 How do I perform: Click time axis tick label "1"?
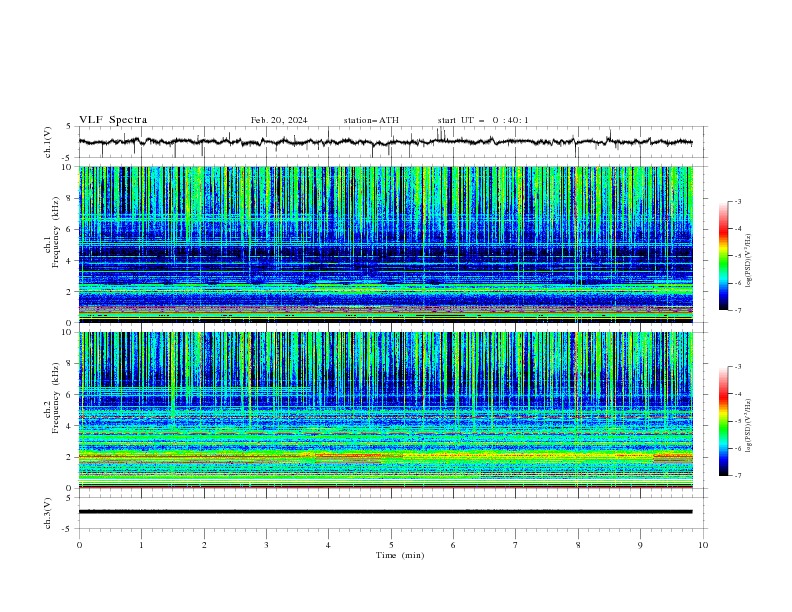(x=141, y=545)
